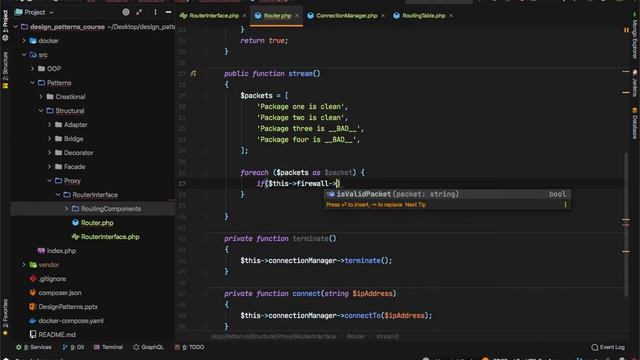Viewport: 640px width, 360px height.
Task: Expand the Bridge folder
Action: [49, 139]
